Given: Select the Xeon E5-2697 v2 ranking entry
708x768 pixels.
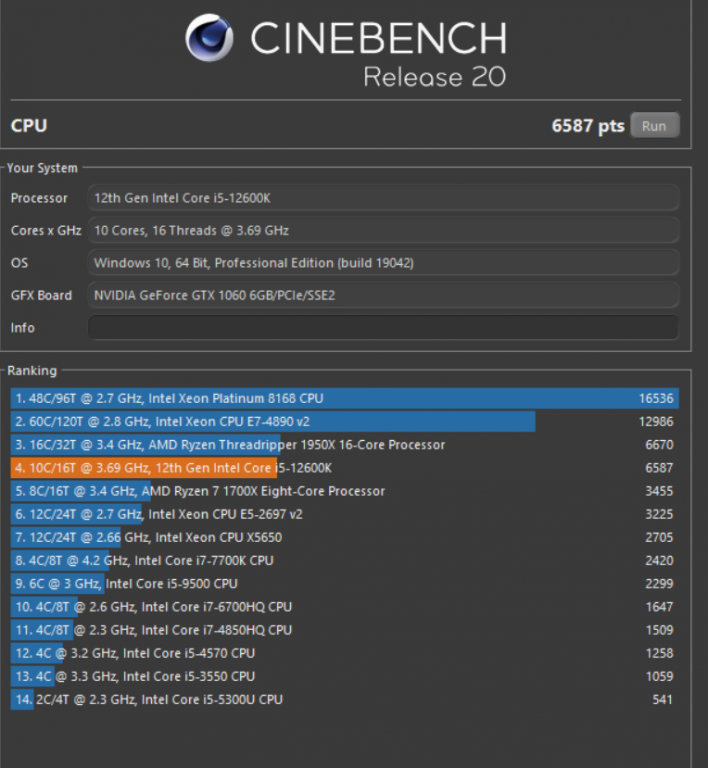Looking at the screenshot, I should click(344, 514).
